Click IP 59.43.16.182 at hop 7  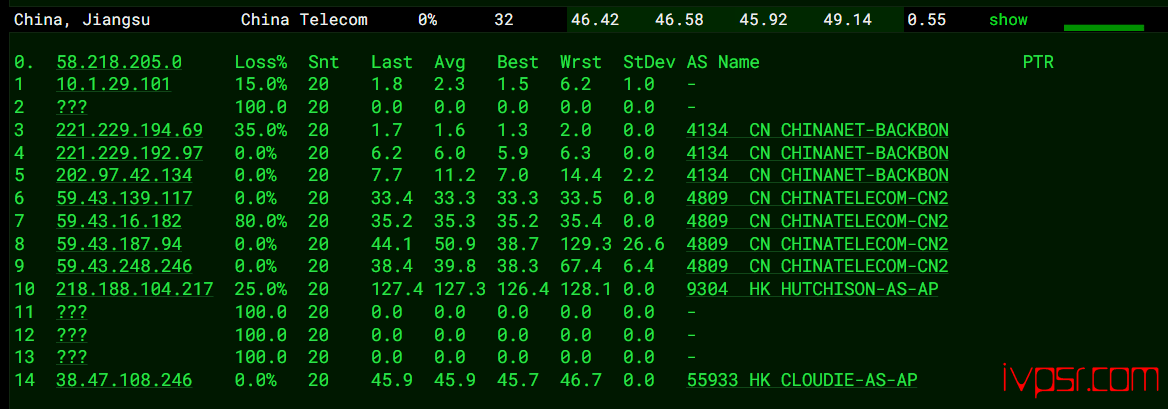tap(119, 221)
